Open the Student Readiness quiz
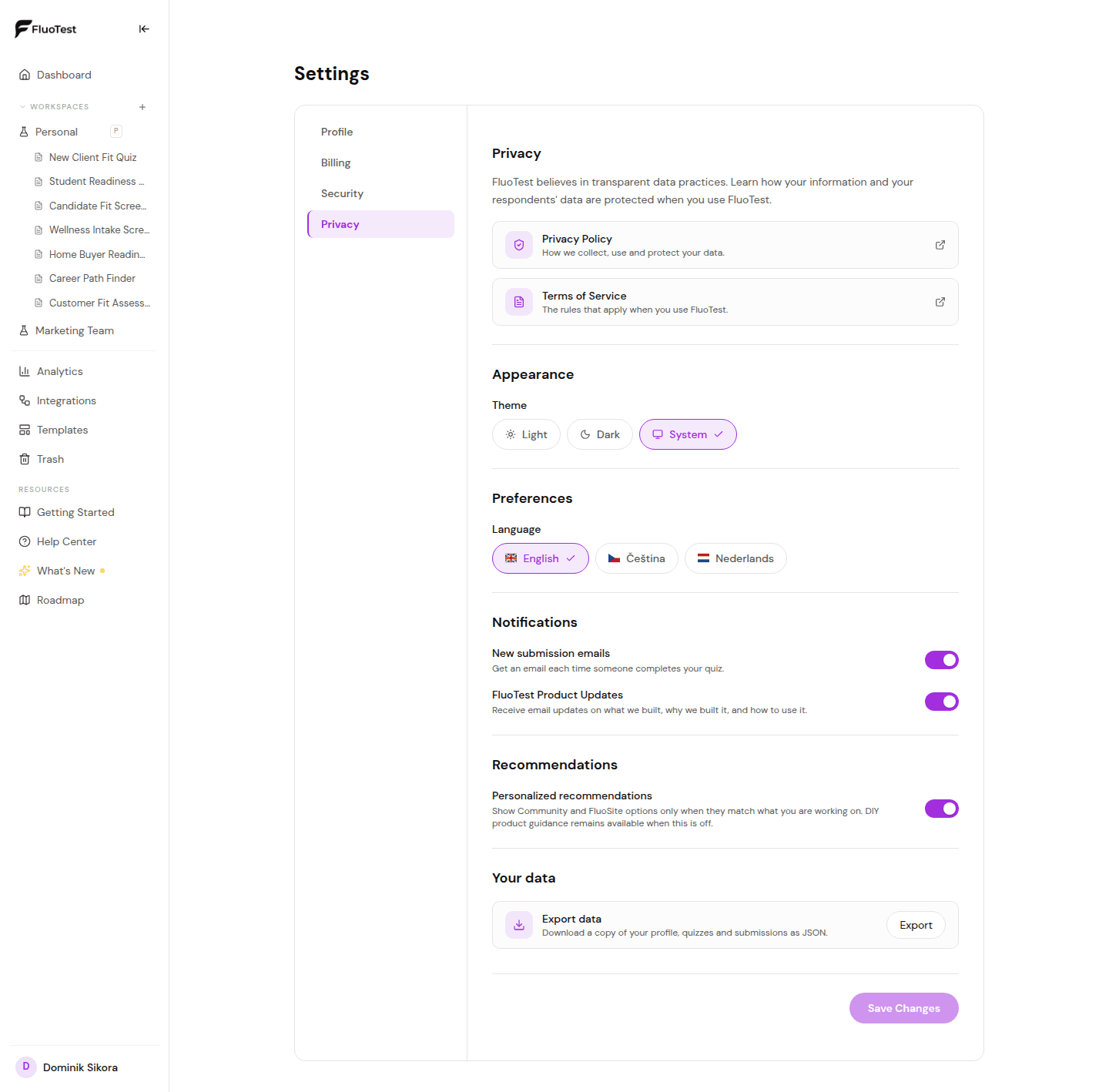 [x=92, y=182]
